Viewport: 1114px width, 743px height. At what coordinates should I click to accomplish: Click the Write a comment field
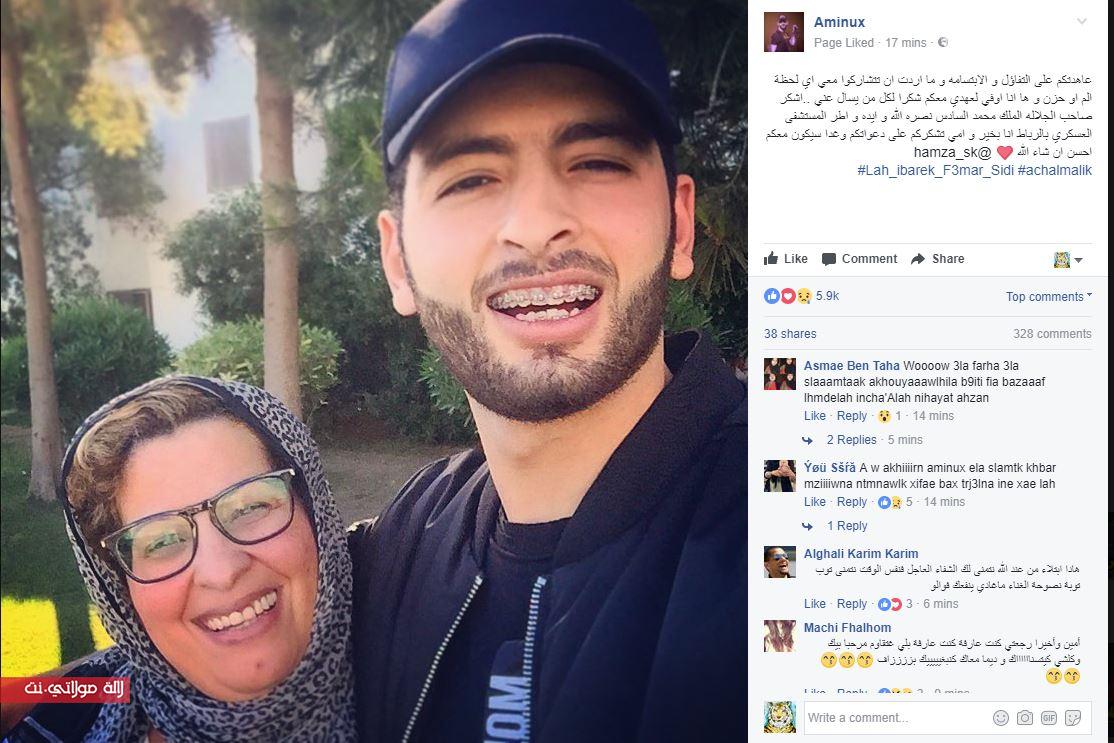(x=897, y=717)
